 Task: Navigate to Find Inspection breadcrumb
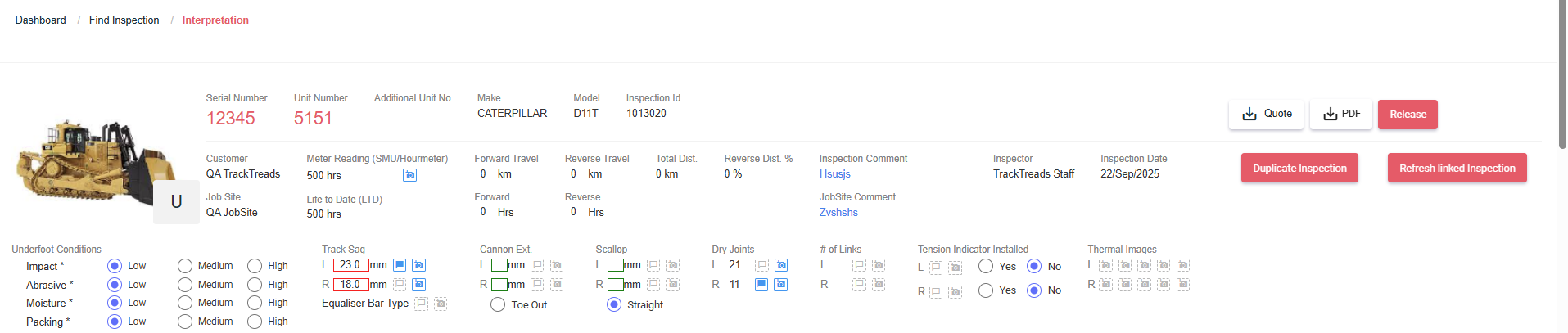pyautogui.click(x=124, y=20)
